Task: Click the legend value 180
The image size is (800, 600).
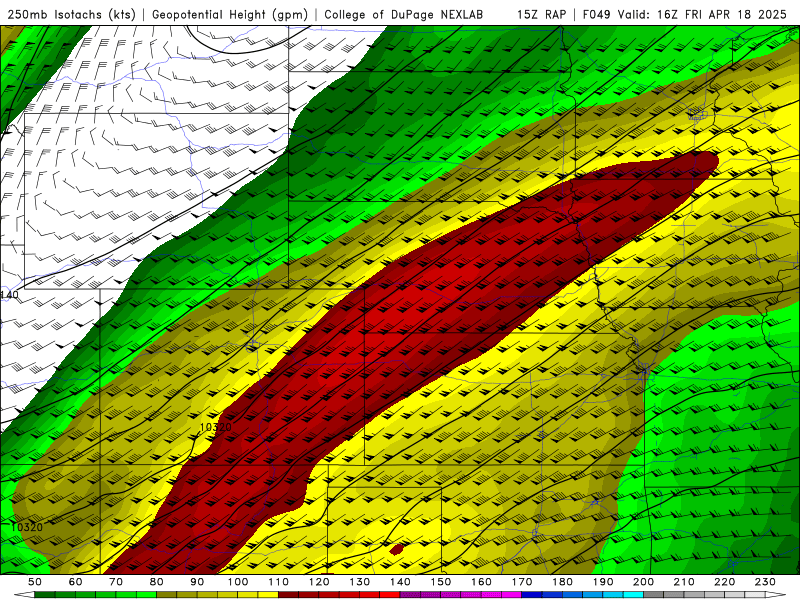Action: pos(562,582)
